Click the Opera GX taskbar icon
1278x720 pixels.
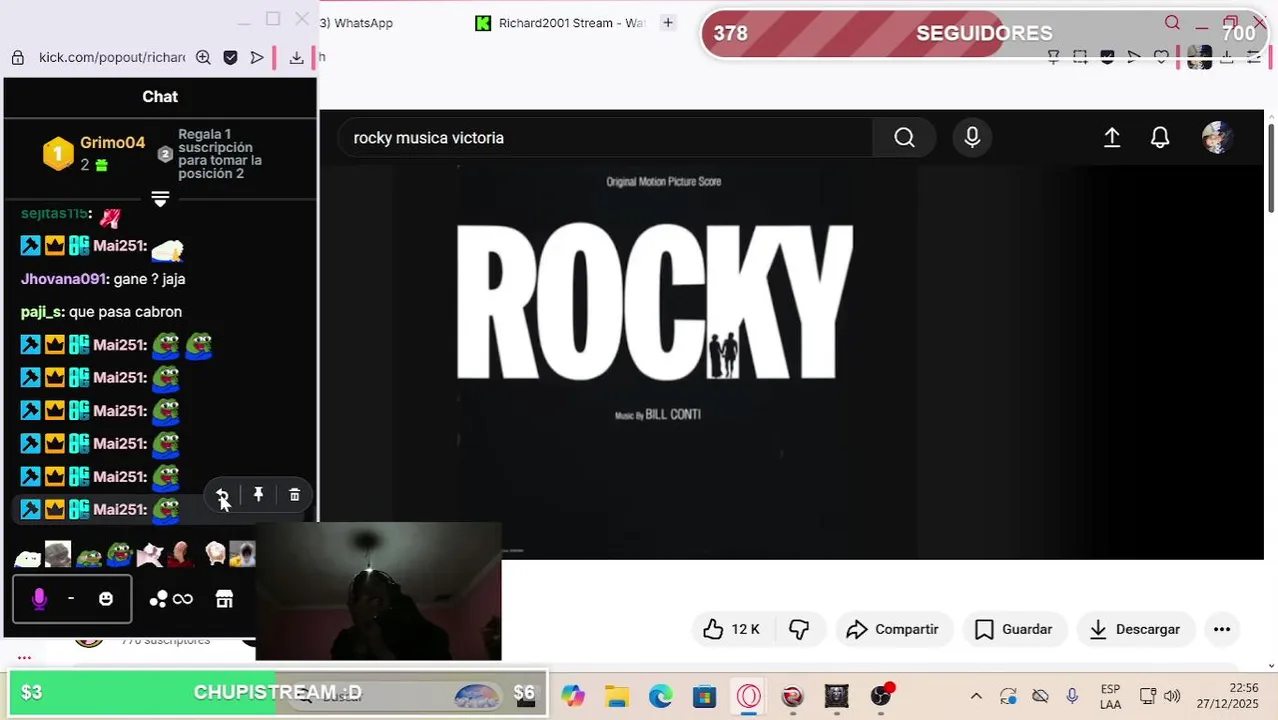pyautogui.click(x=749, y=696)
